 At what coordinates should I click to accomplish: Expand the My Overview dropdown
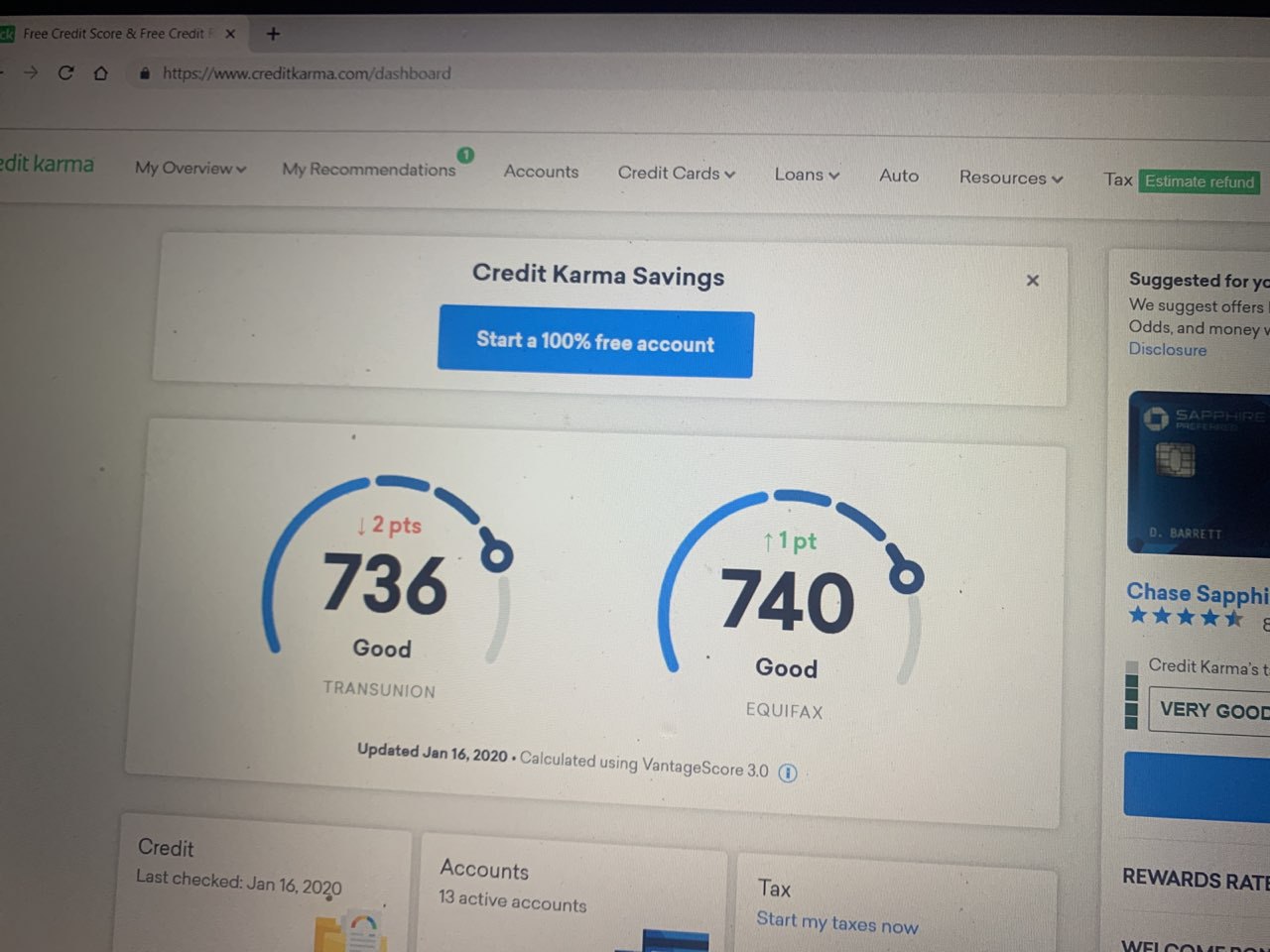coord(190,169)
